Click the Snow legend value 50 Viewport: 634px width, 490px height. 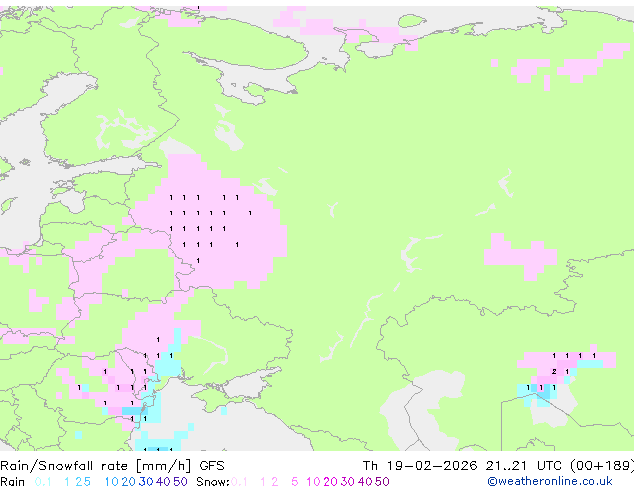(x=382, y=482)
